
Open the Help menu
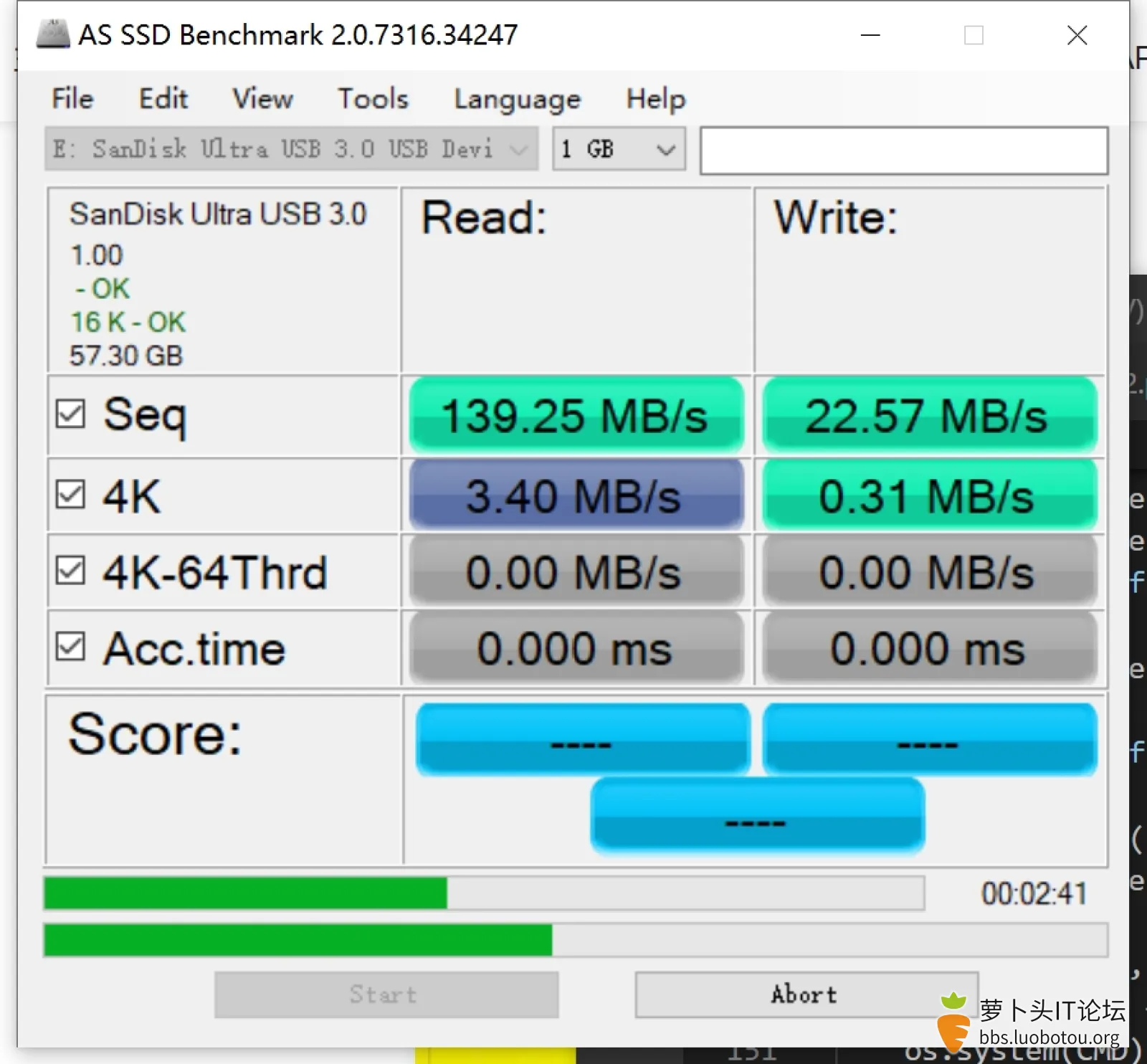click(x=656, y=99)
